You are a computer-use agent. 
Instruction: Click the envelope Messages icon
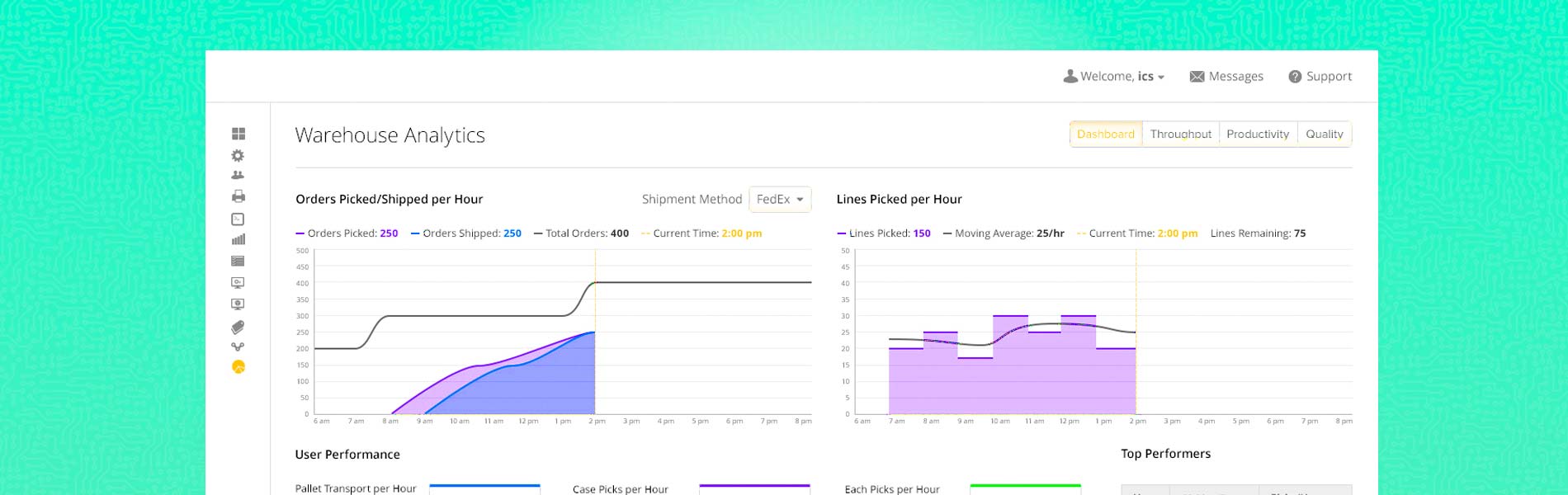pos(1197,77)
